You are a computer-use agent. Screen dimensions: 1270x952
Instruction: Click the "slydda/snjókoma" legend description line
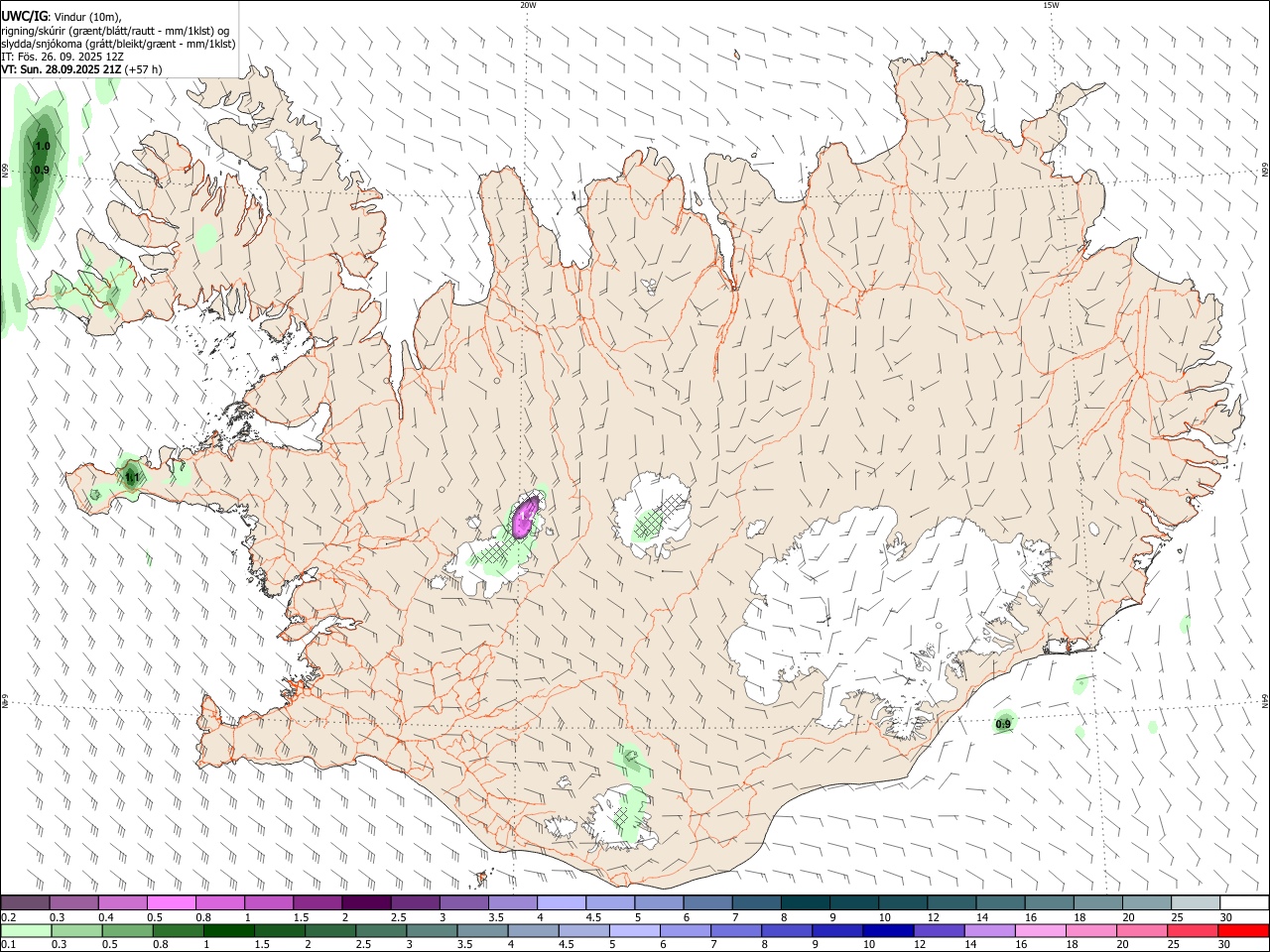118,44
